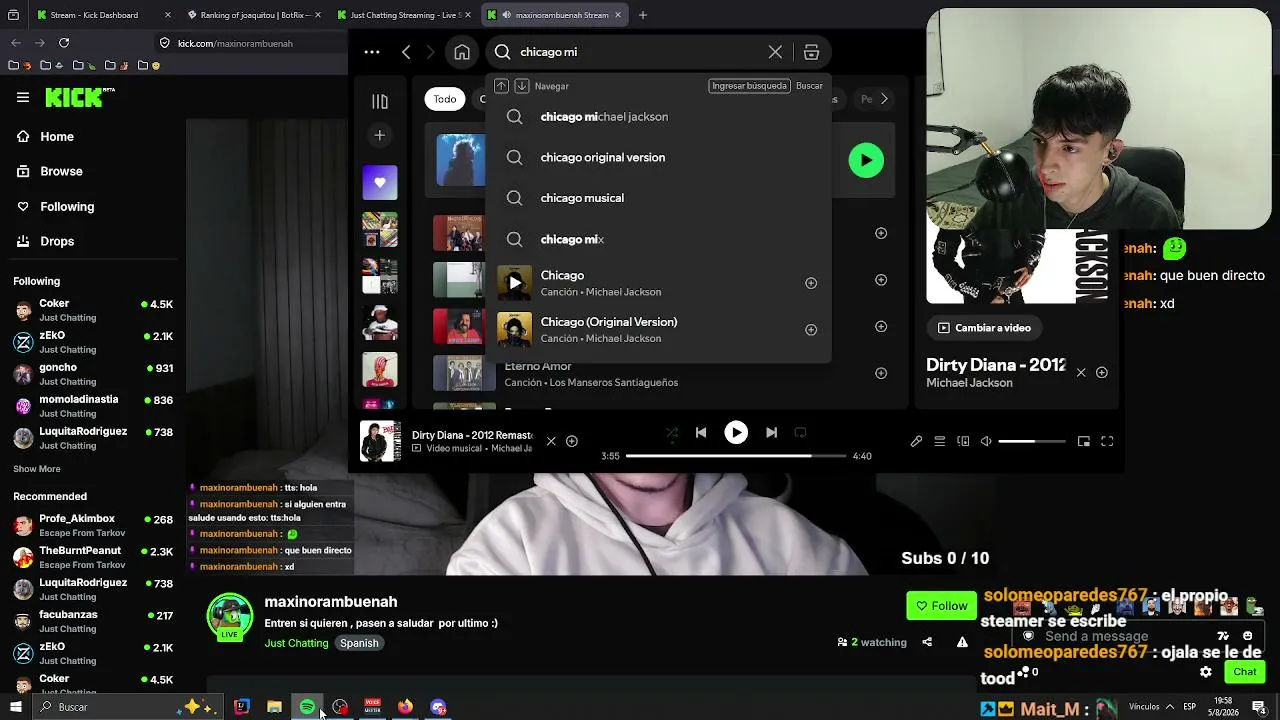Screen dimensions: 1280x720
Task: Show lyrics with the microphone icon
Action: click(x=916, y=441)
